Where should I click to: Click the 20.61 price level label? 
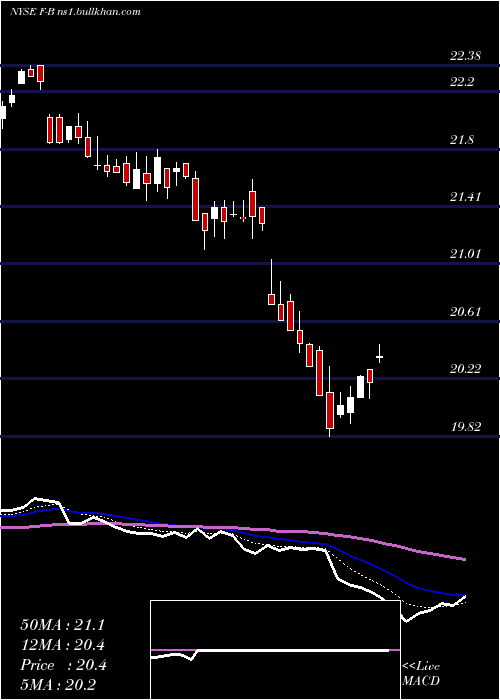click(x=465, y=312)
